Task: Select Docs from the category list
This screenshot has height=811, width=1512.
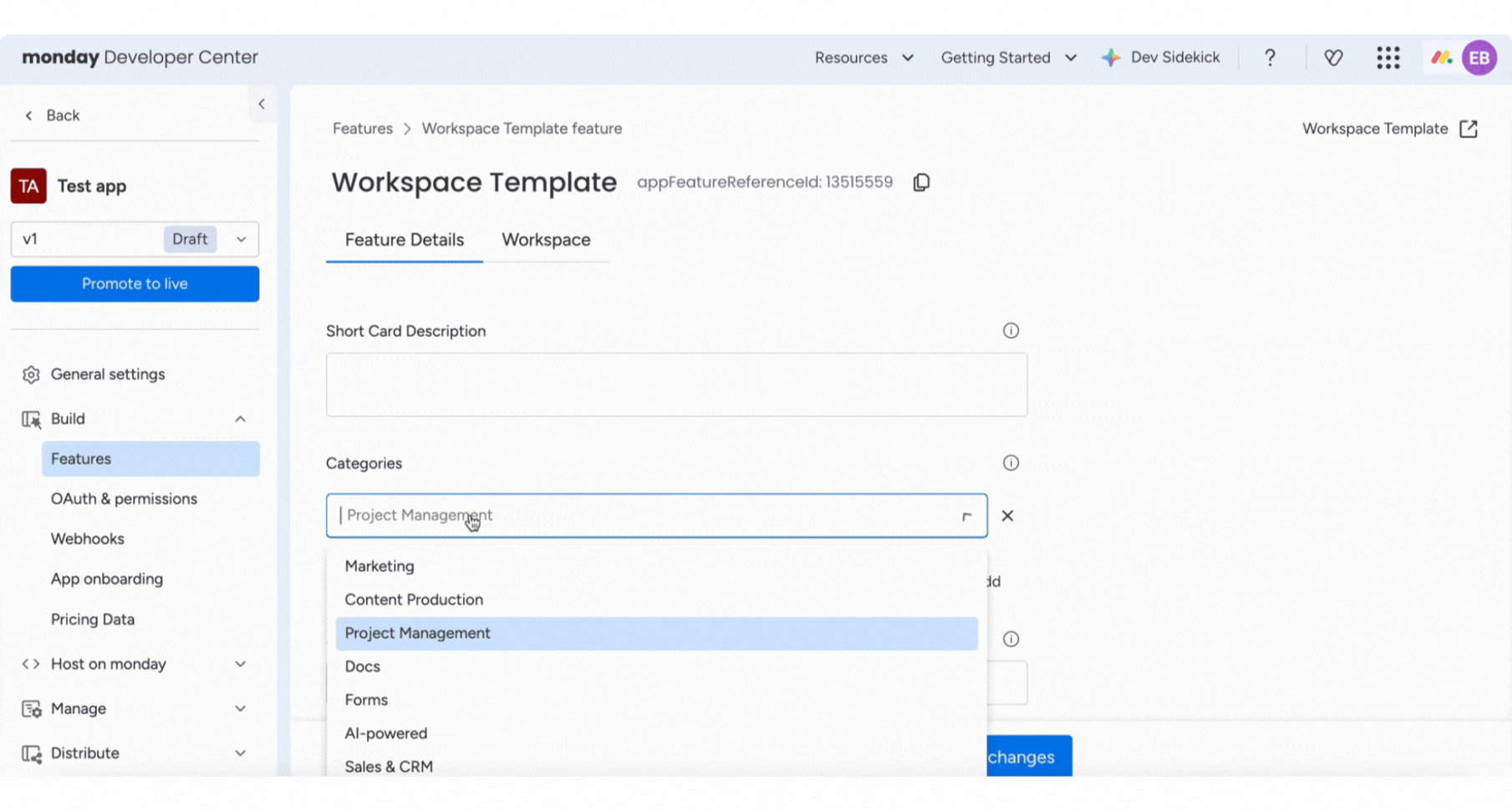Action: [x=657, y=666]
